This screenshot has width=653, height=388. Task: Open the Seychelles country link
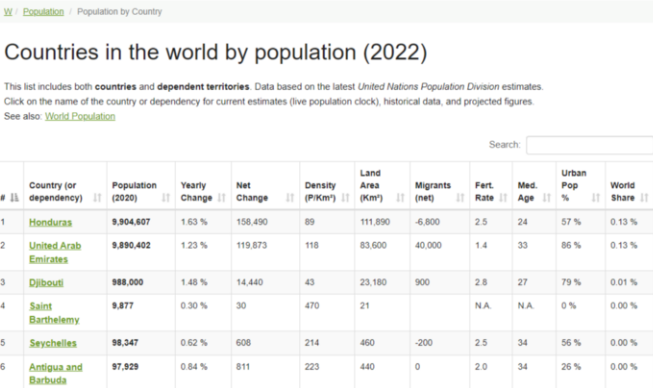tap(53, 343)
